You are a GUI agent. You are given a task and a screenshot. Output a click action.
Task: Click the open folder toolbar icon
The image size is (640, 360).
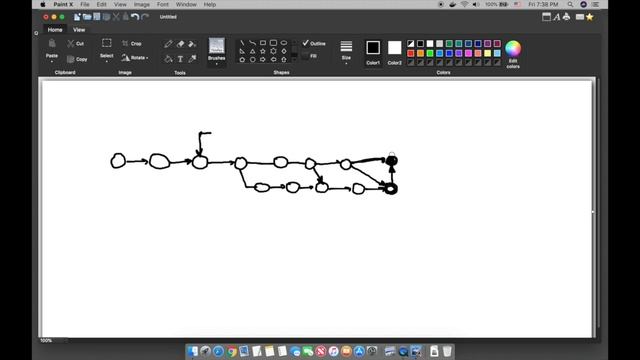(x=87, y=17)
